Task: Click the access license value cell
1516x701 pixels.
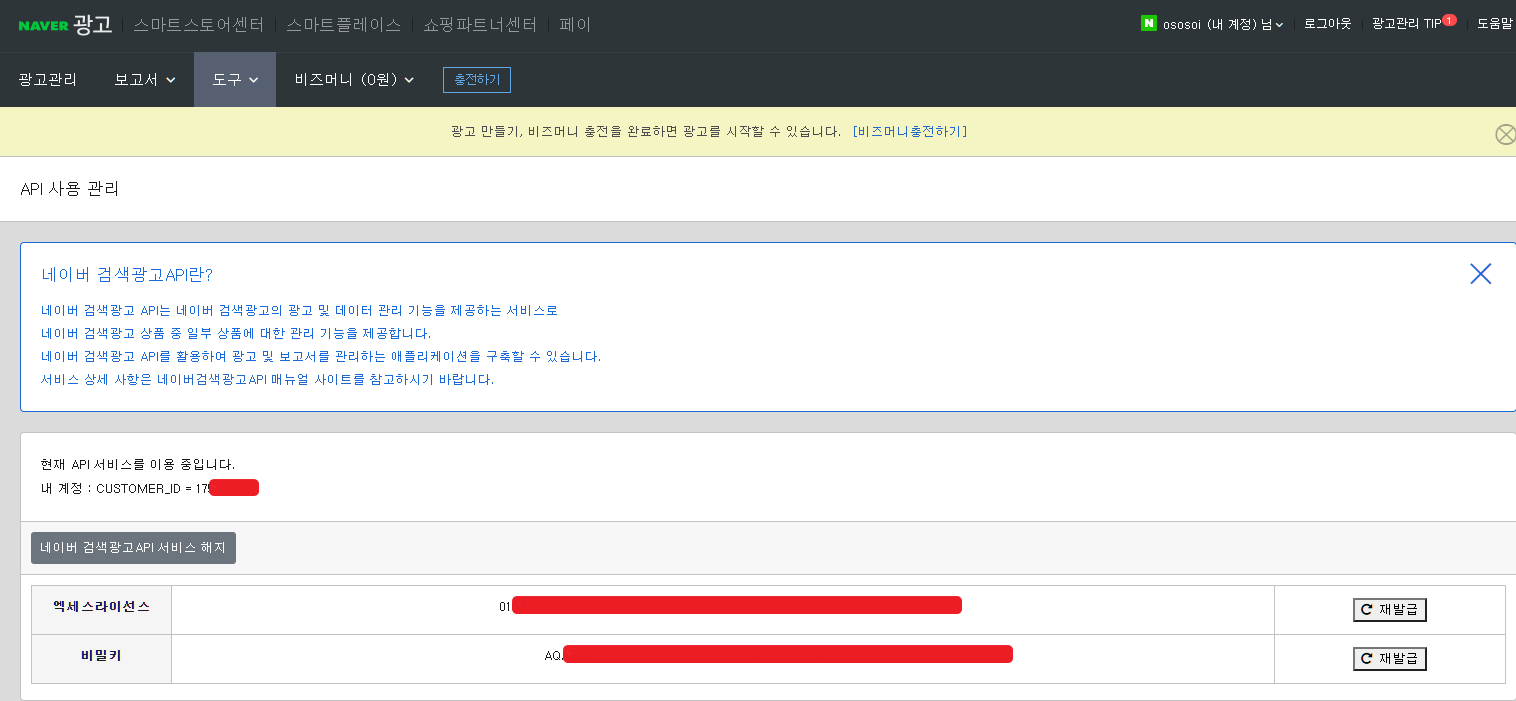Action: [x=723, y=610]
